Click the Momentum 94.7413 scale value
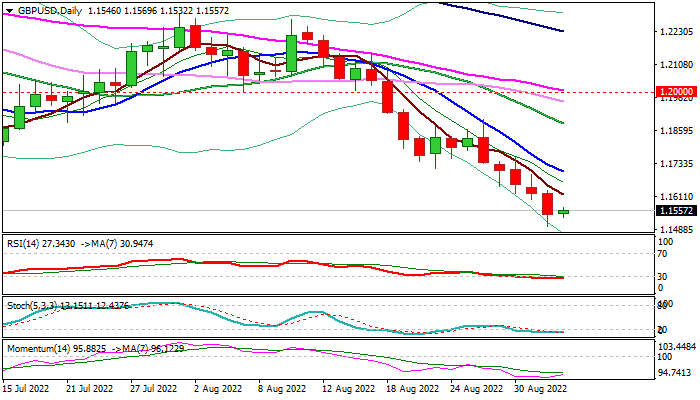 click(677, 372)
